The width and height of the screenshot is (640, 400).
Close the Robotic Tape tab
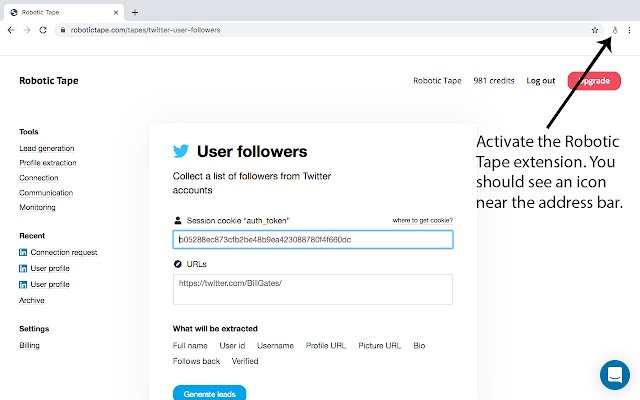point(116,12)
